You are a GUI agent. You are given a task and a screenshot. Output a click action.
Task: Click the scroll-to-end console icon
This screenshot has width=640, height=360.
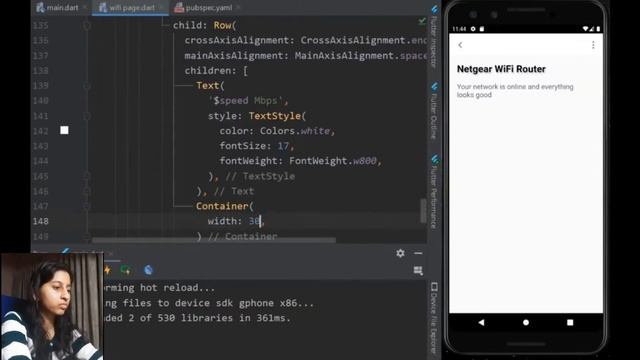click(418, 271)
